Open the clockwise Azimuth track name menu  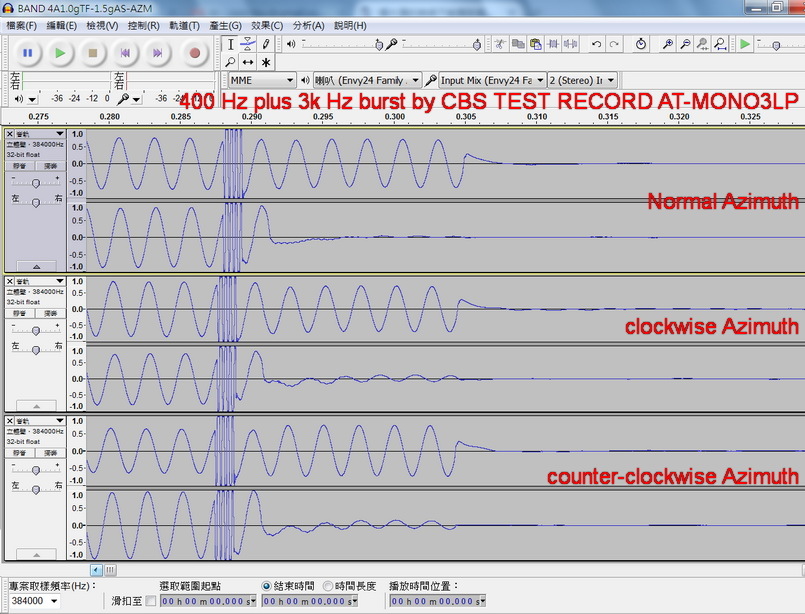(x=40, y=281)
